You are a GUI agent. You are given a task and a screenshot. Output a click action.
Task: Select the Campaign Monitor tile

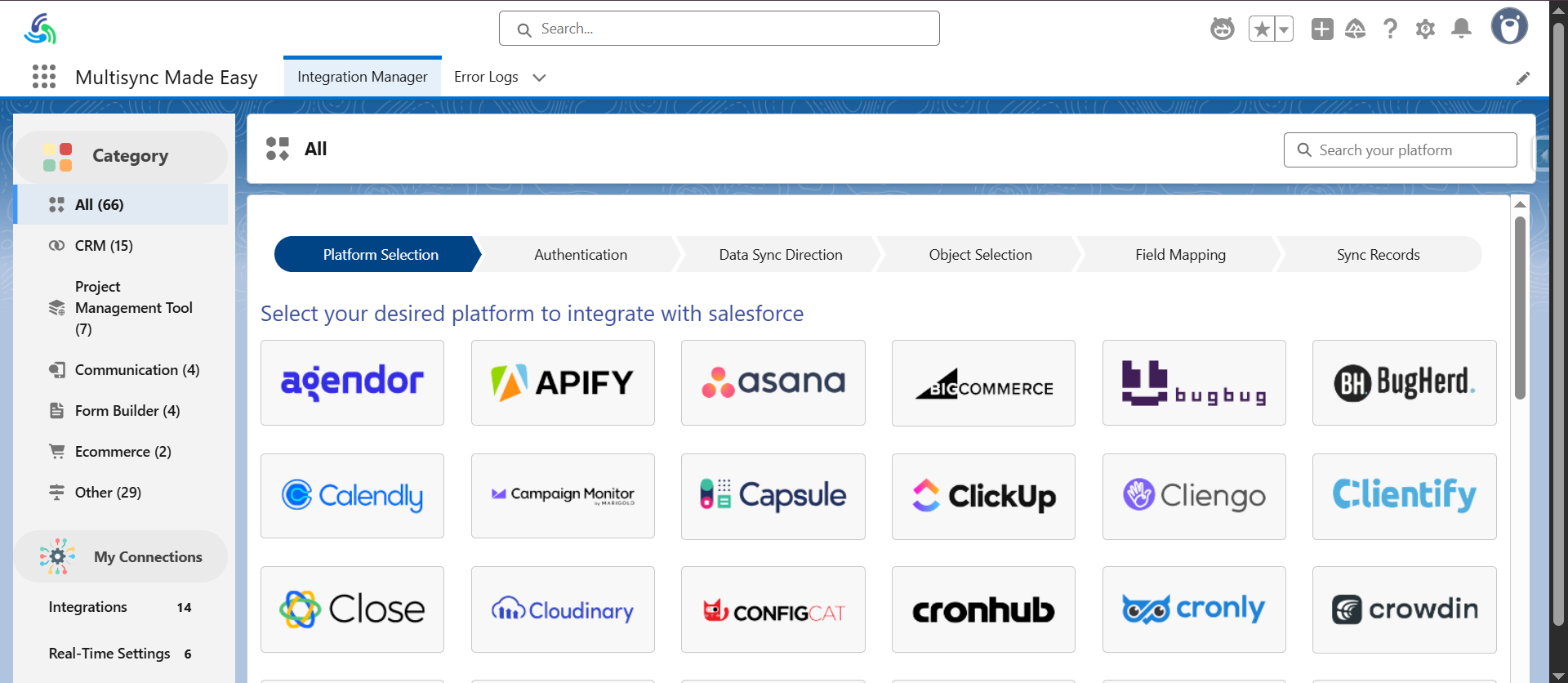(x=563, y=496)
